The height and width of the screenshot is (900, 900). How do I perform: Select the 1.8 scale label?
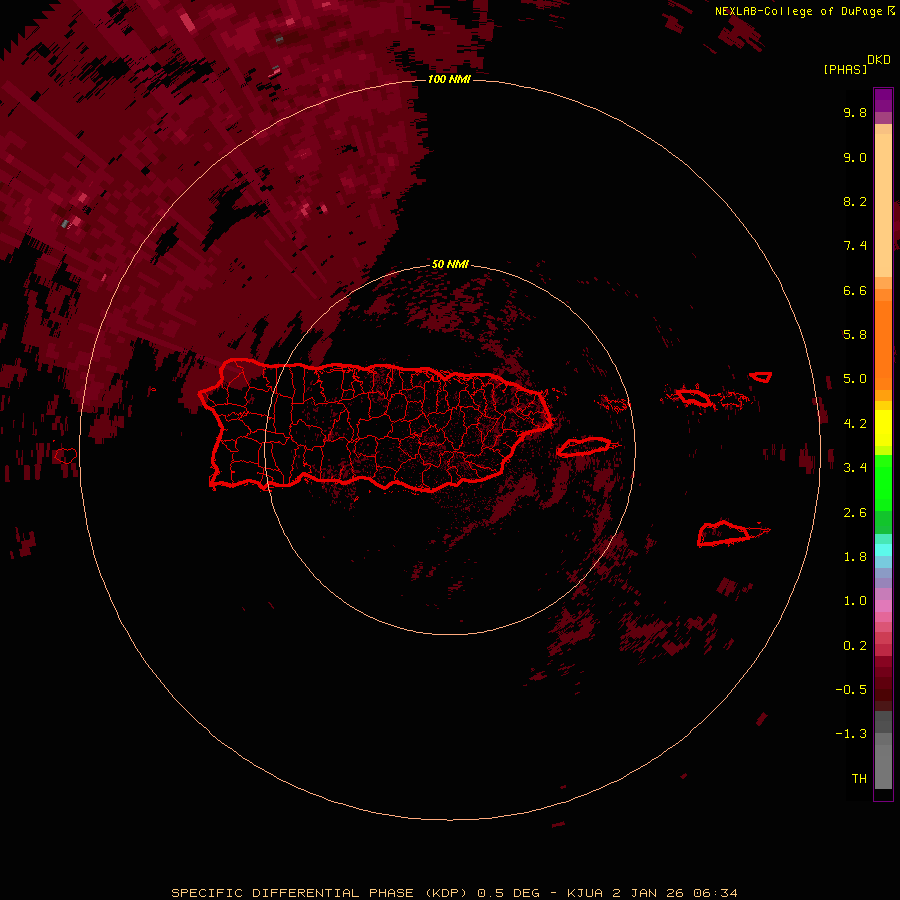click(855, 556)
